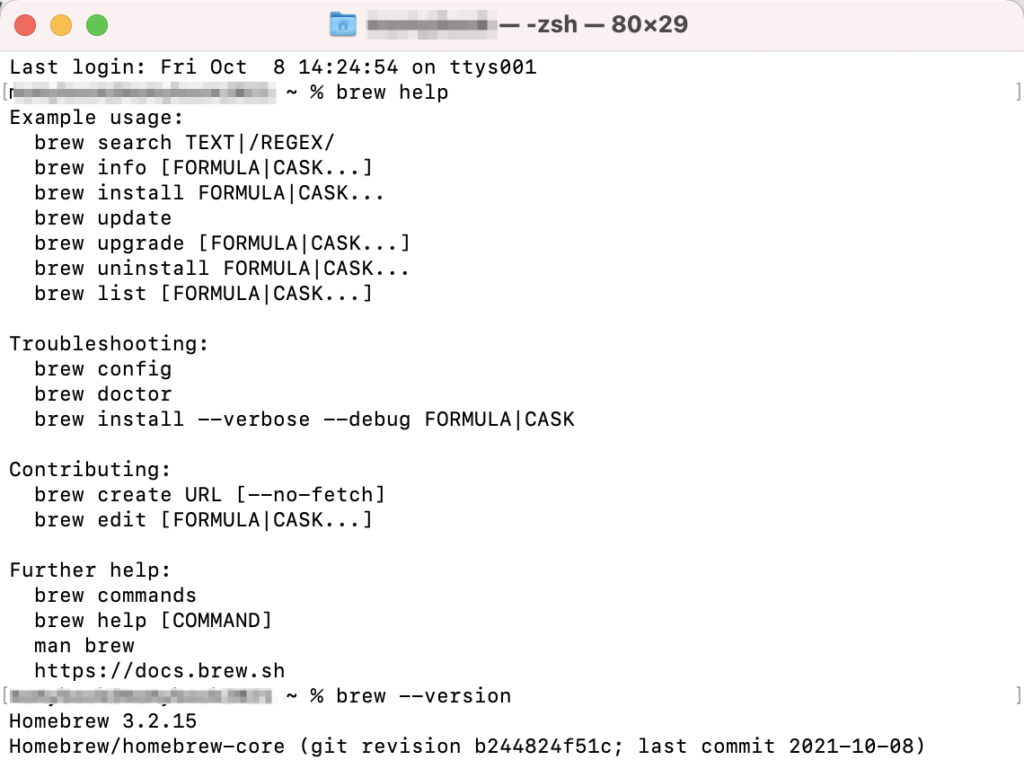Click the 'man brew' line
The image size is (1024, 760).
pos(84,646)
